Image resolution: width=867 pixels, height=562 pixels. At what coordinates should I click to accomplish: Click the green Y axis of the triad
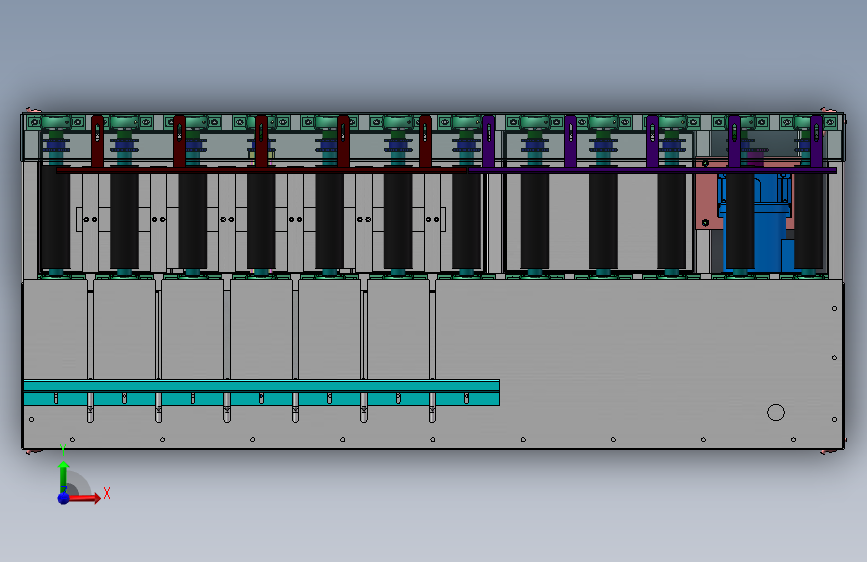(x=64, y=475)
